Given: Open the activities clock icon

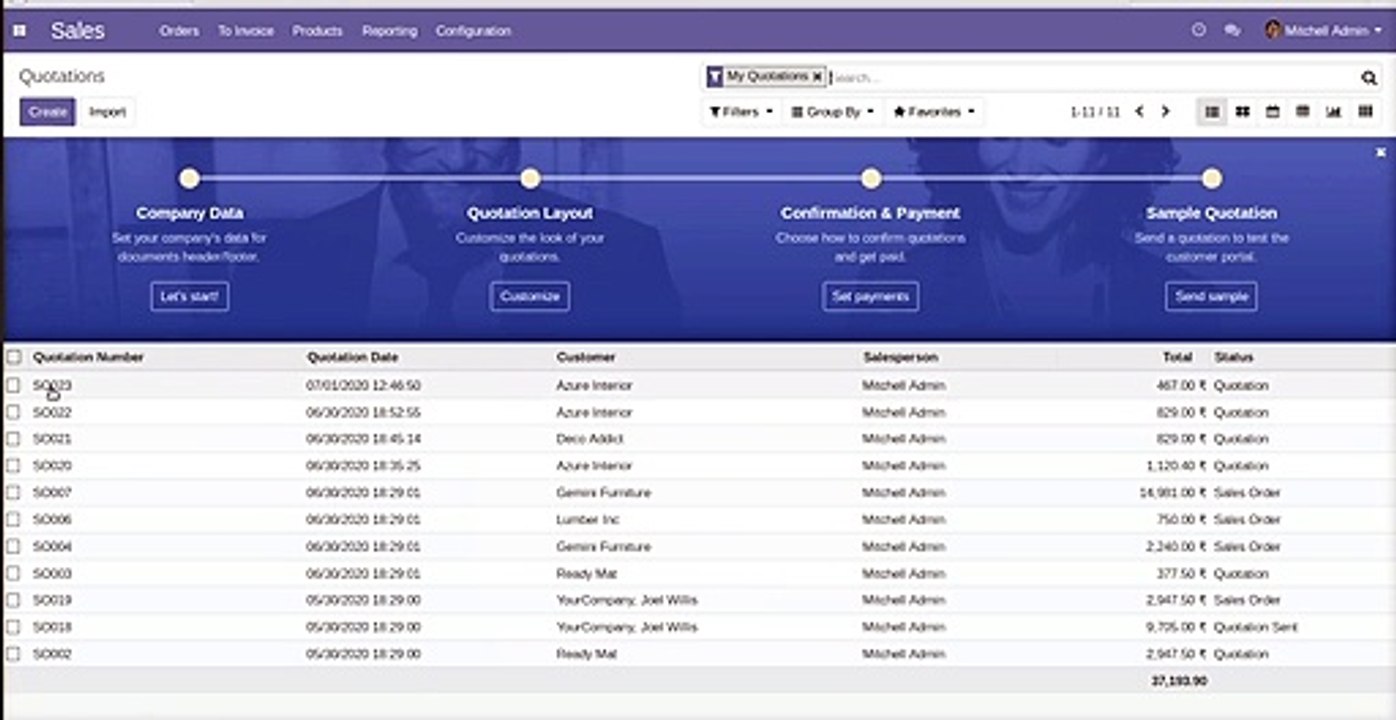Looking at the screenshot, I should click(x=1198, y=31).
